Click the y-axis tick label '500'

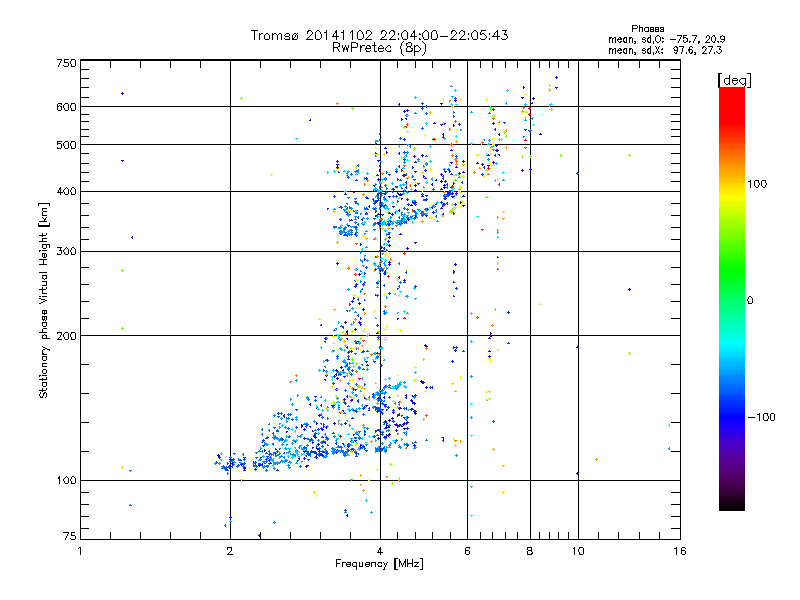66,145
